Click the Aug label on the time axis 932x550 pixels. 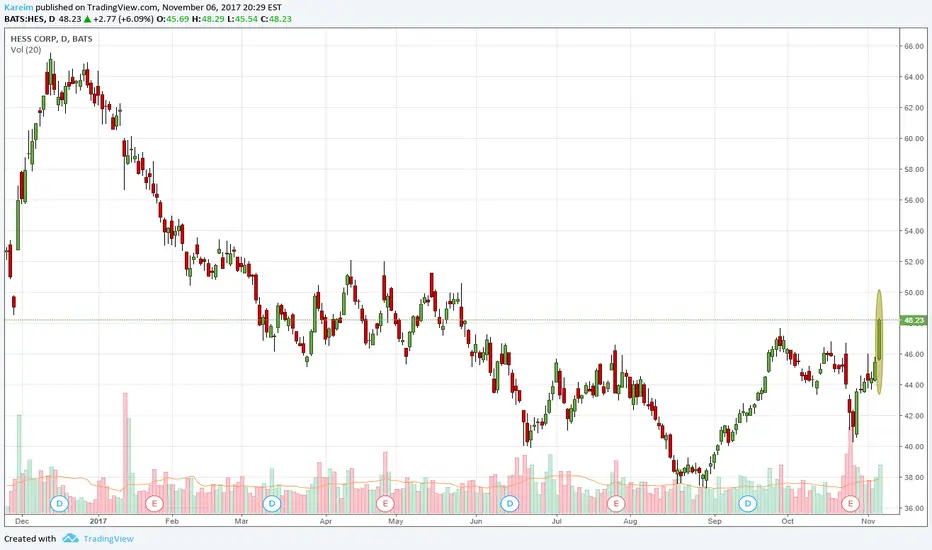pyautogui.click(x=630, y=521)
